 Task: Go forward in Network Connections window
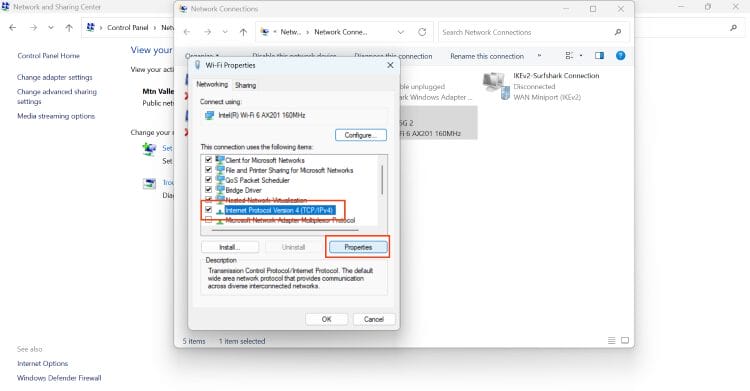pos(207,32)
